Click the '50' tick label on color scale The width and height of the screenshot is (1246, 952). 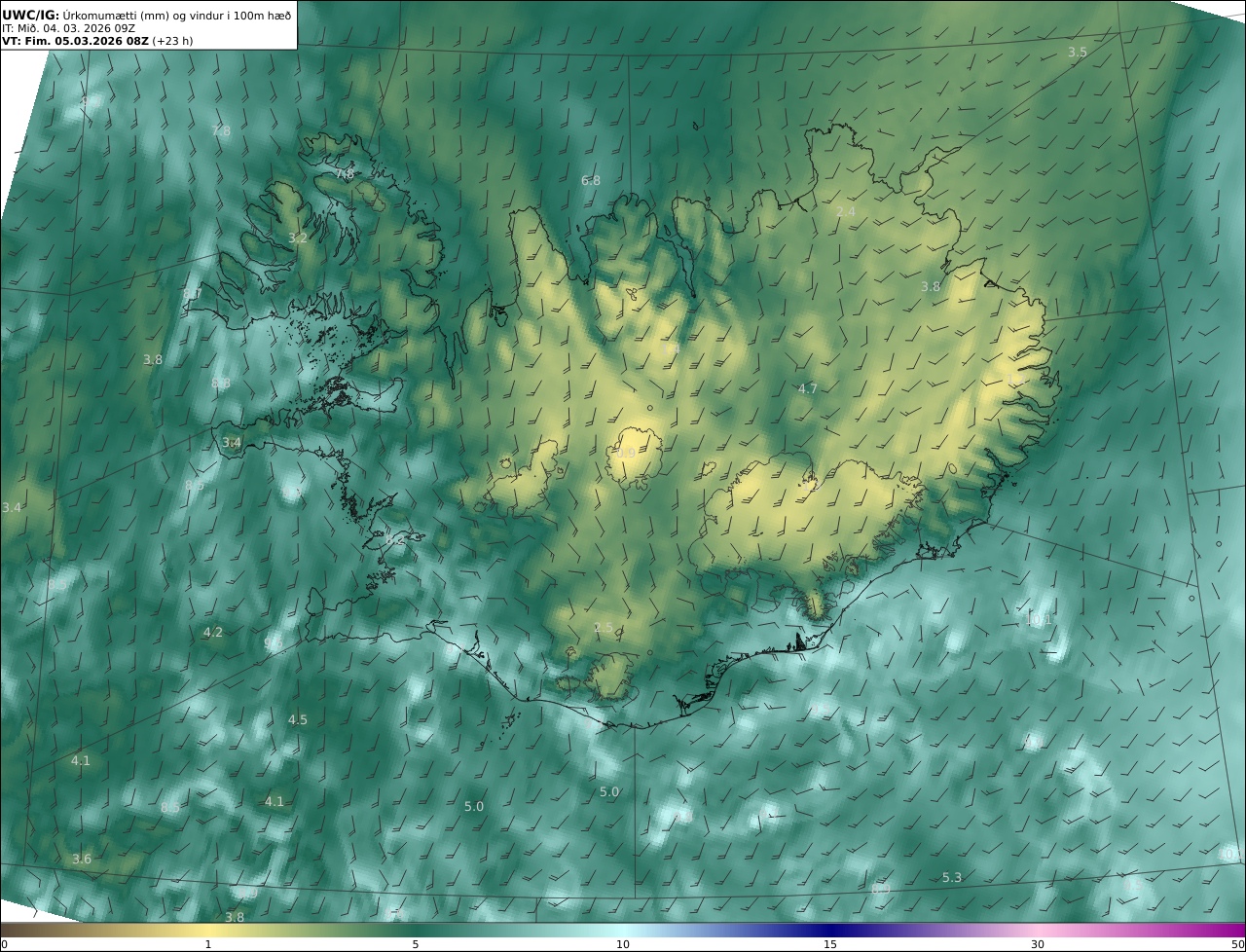pos(1238,944)
